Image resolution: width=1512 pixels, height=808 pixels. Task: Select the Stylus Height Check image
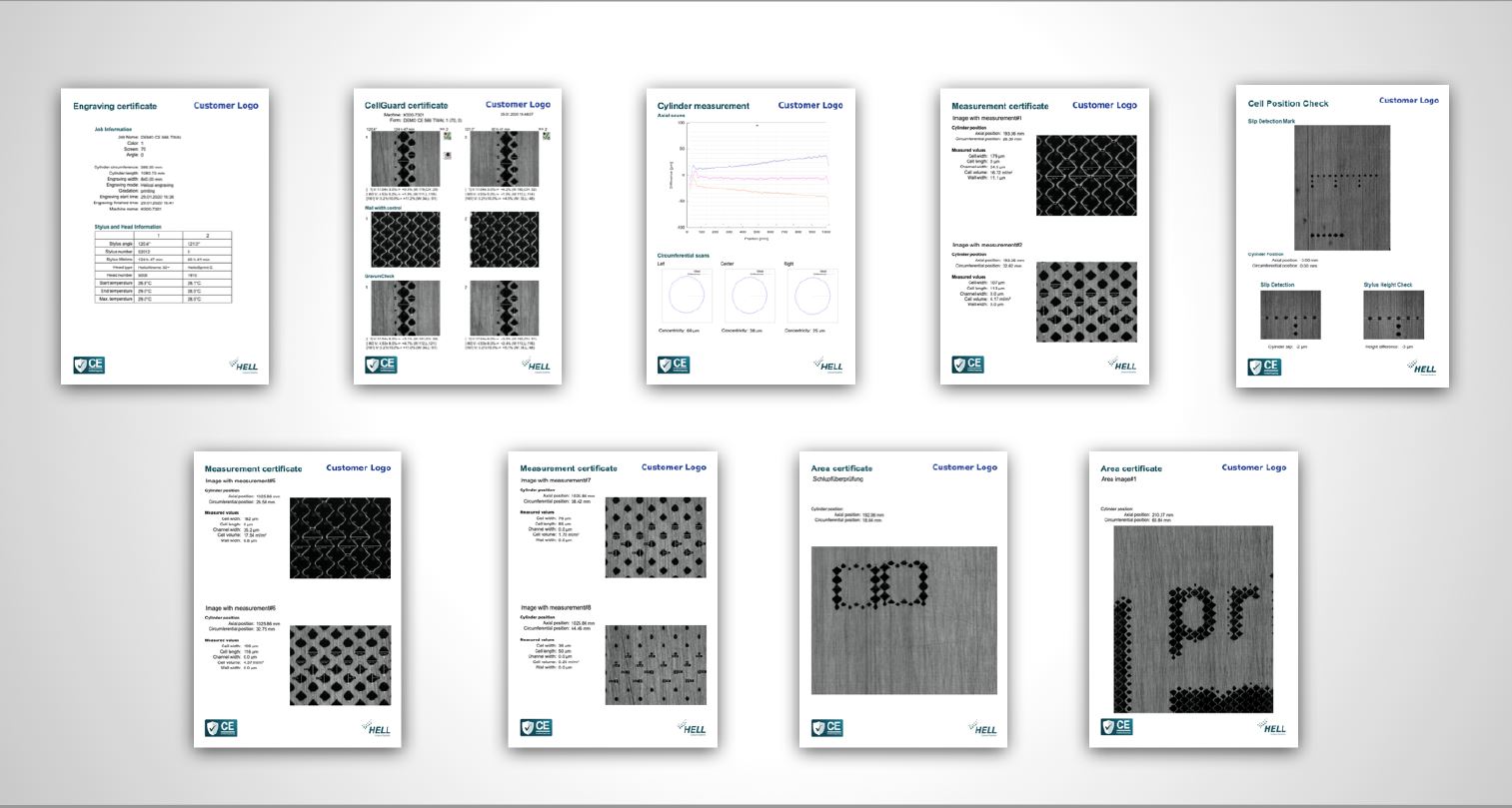point(1393,315)
